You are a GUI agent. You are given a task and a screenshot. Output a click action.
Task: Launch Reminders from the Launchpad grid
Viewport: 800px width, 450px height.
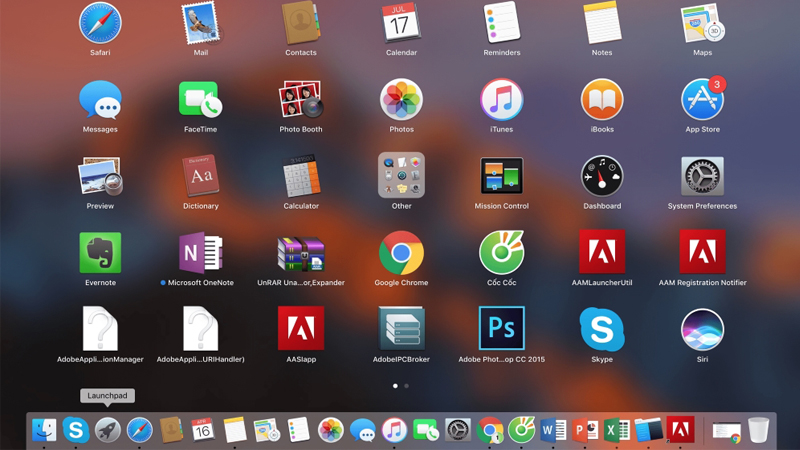point(502,23)
